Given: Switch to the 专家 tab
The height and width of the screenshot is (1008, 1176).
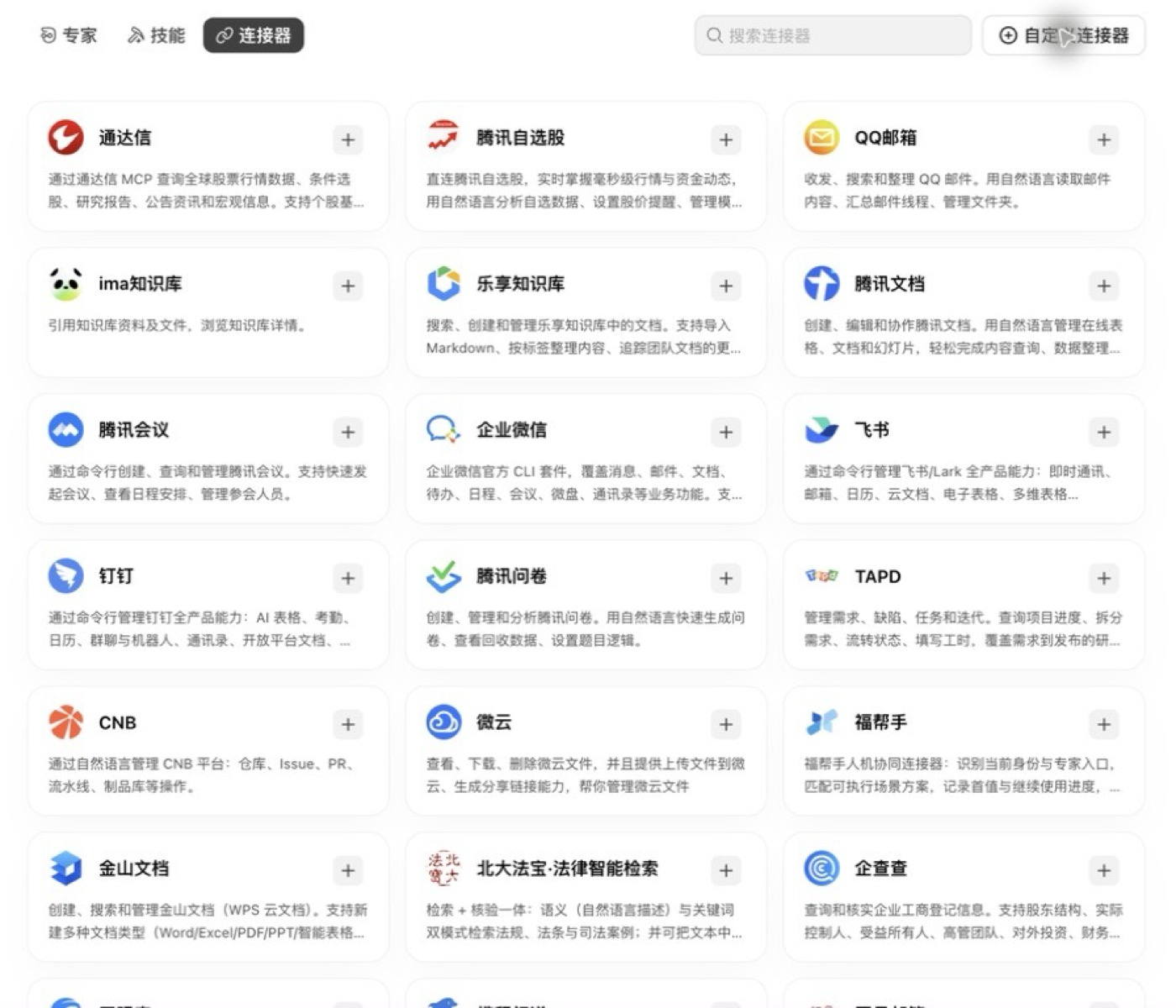Looking at the screenshot, I should 69,35.
